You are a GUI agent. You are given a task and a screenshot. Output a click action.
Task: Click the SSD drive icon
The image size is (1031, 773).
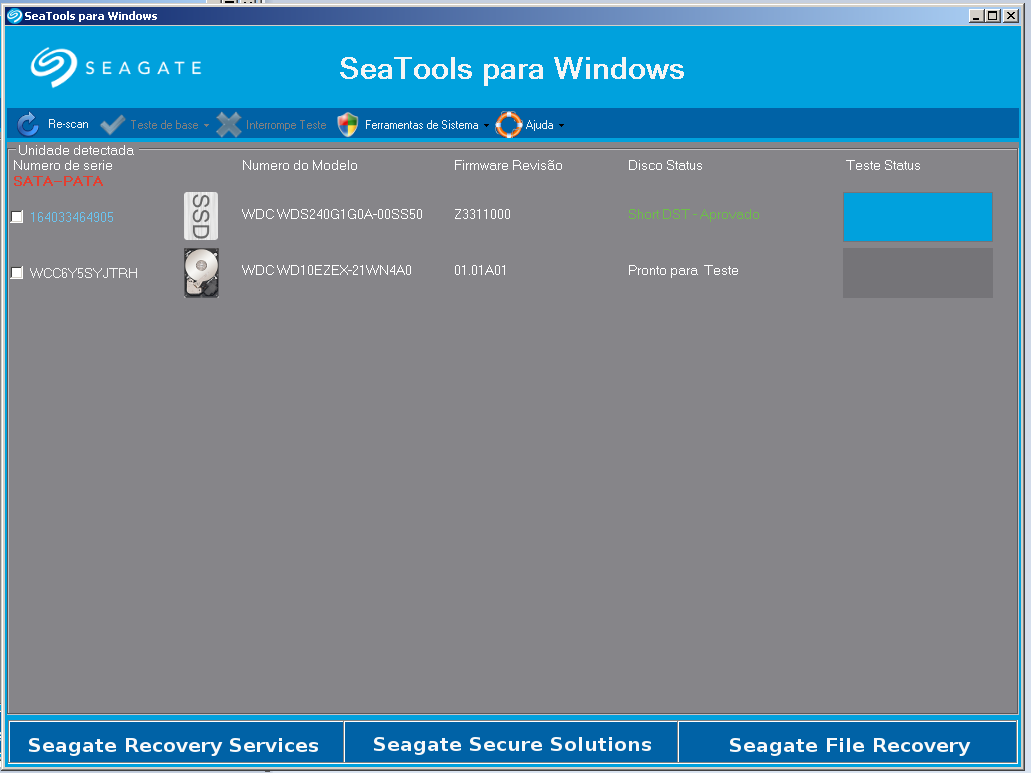coord(201,216)
